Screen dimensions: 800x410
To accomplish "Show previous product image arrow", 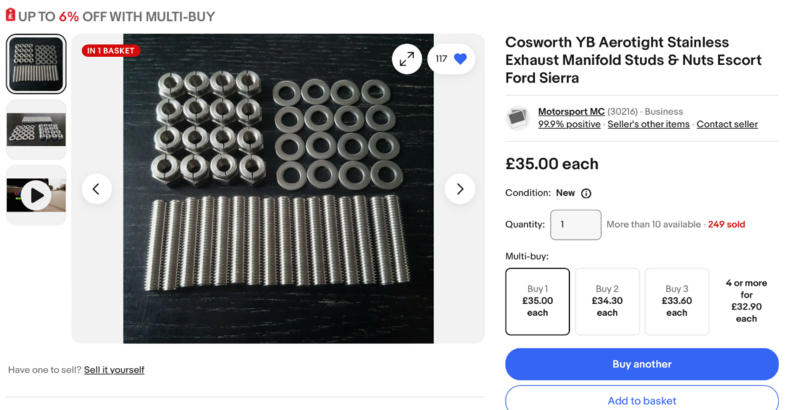I will pos(96,188).
